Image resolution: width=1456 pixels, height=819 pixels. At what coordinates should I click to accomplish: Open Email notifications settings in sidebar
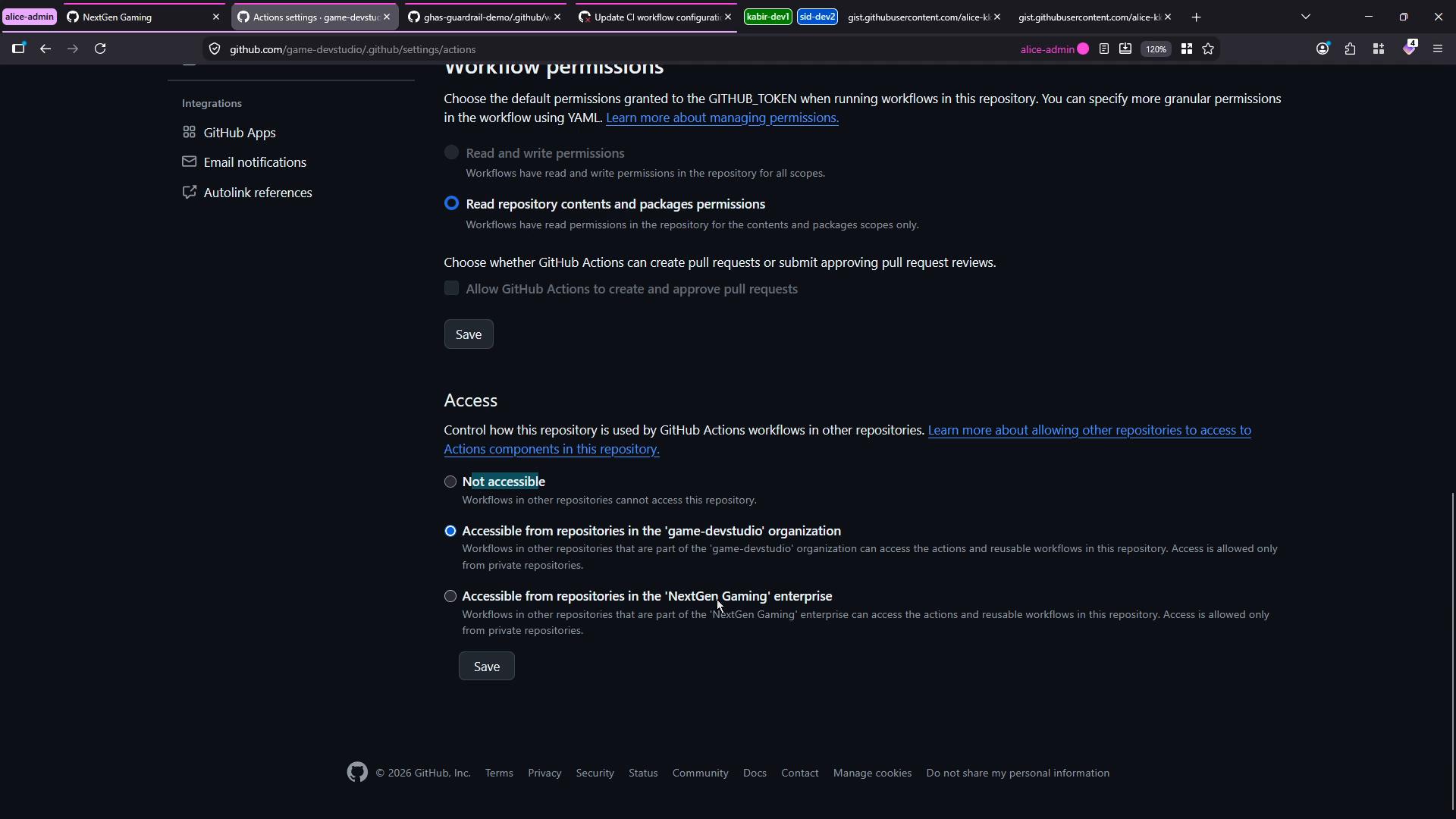coord(244,162)
